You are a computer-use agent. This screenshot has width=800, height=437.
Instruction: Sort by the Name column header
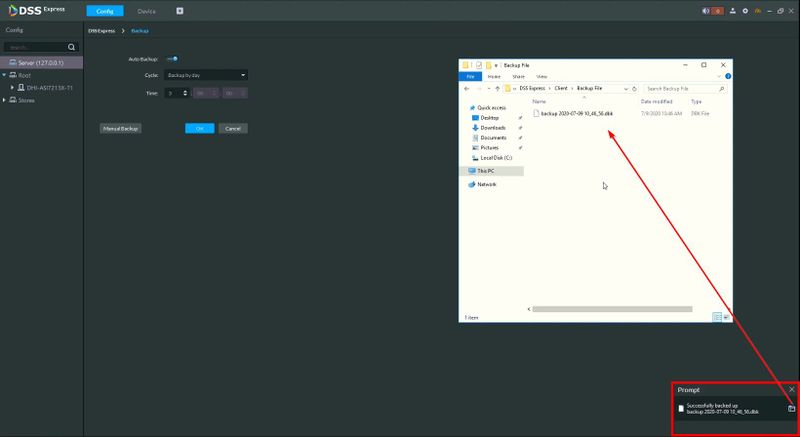coord(539,101)
